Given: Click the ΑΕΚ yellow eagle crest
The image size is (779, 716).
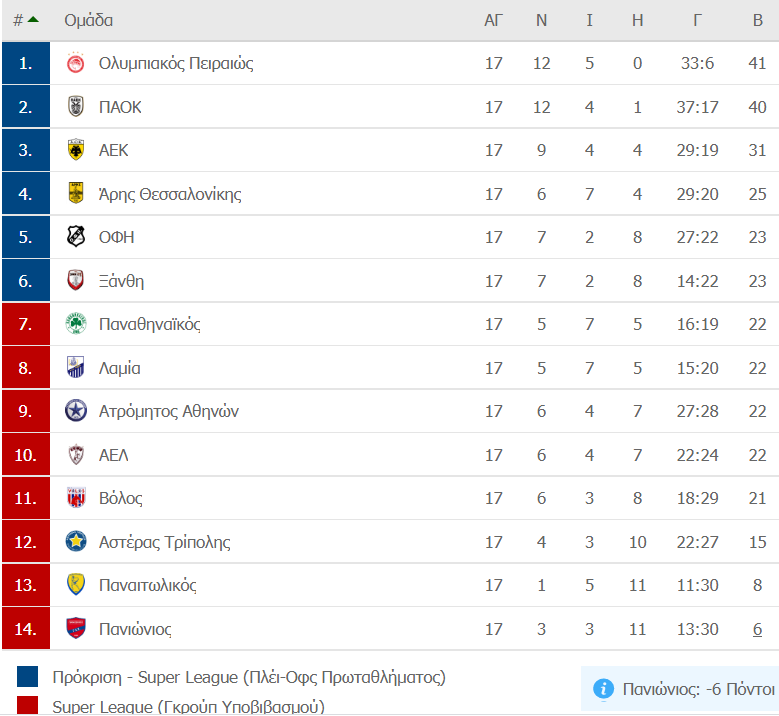Looking at the screenshot, I should click(76, 150).
